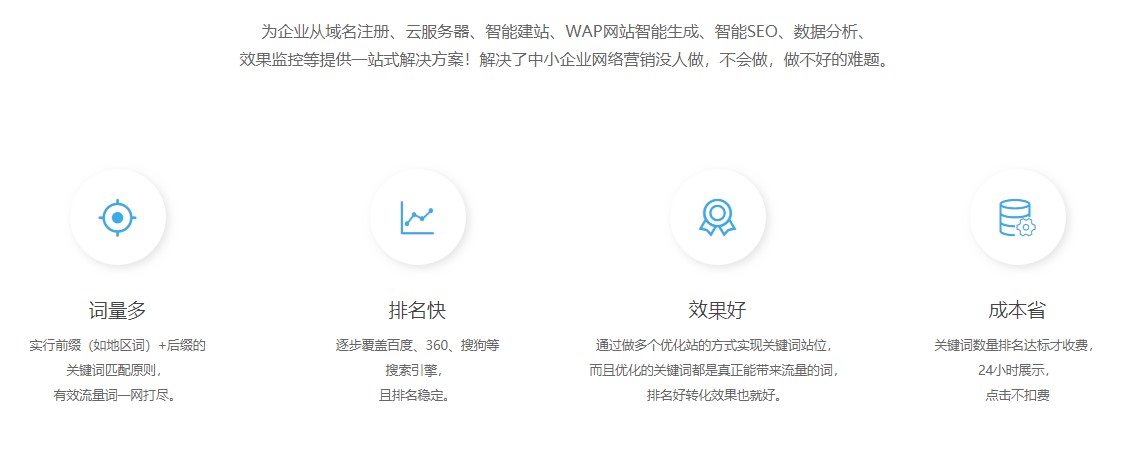
Task: Select the 词量多 heading
Action: (x=118, y=310)
